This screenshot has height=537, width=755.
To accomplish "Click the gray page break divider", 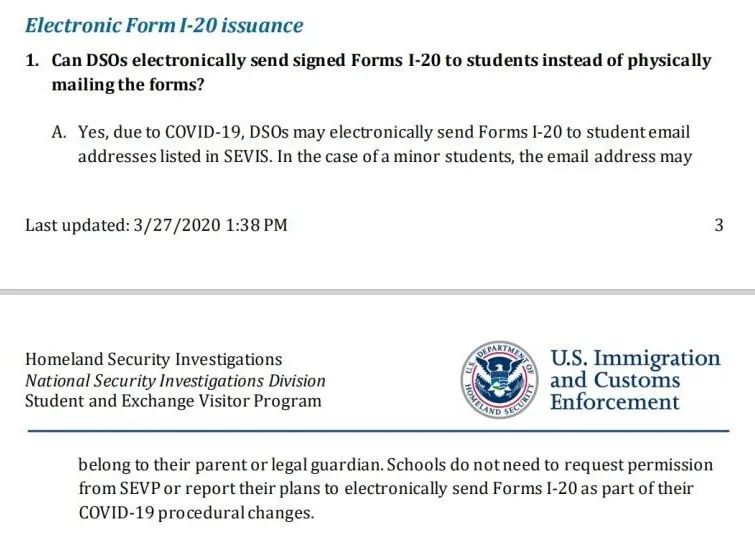I will click(x=377, y=292).
